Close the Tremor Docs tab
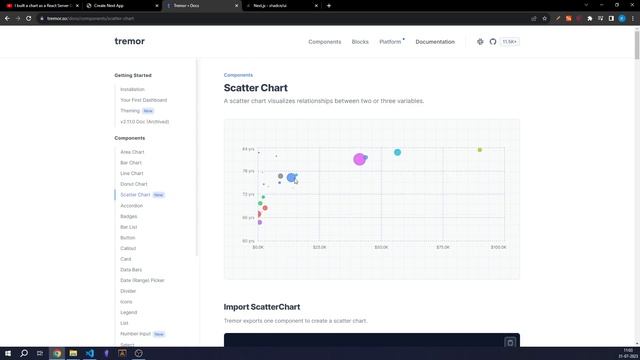The image size is (640, 360). coord(236,6)
